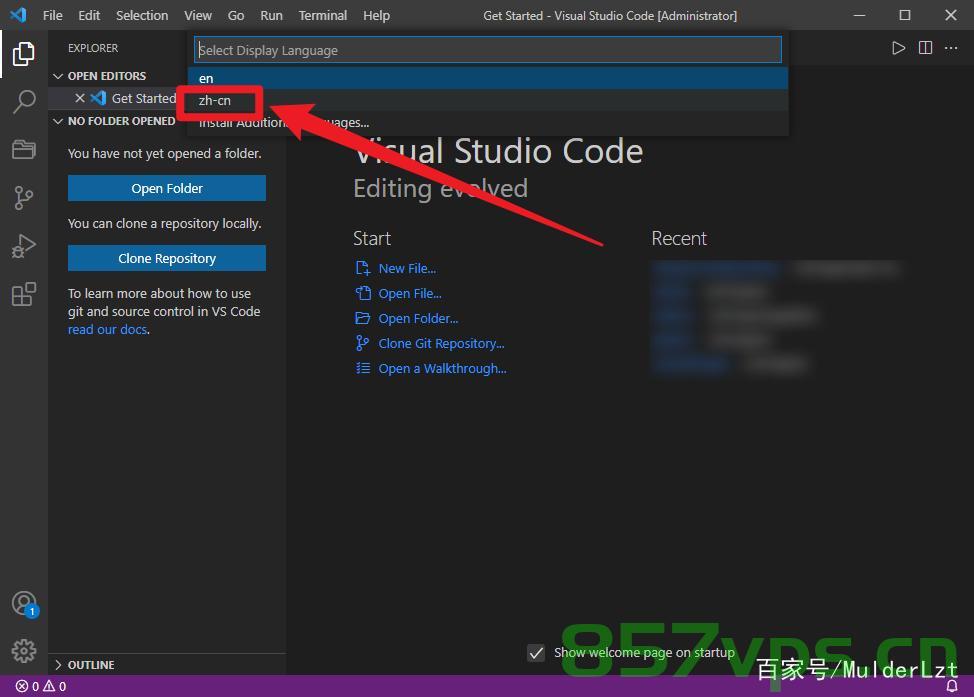Open the folders view icon in activity bar
Image resolution: width=974 pixels, height=697 pixels.
click(24, 149)
